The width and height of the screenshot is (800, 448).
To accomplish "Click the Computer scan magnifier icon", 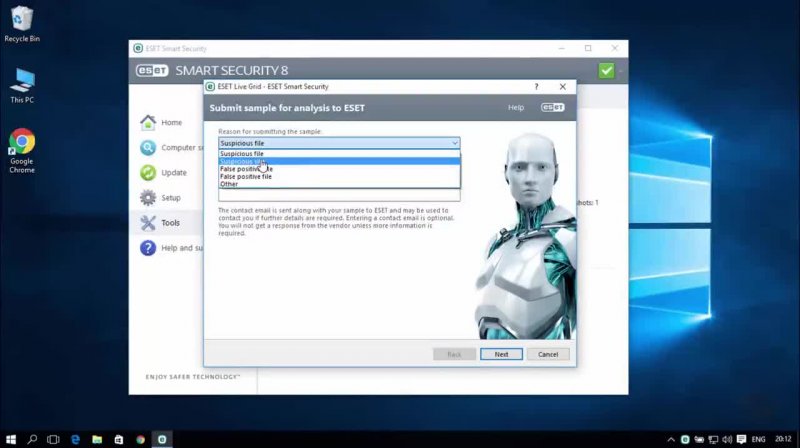I will 148,148.
